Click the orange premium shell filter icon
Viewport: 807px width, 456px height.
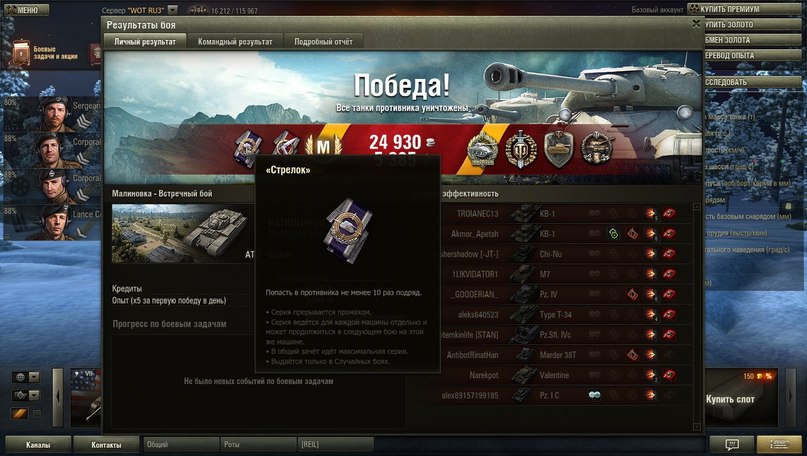coord(20,413)
